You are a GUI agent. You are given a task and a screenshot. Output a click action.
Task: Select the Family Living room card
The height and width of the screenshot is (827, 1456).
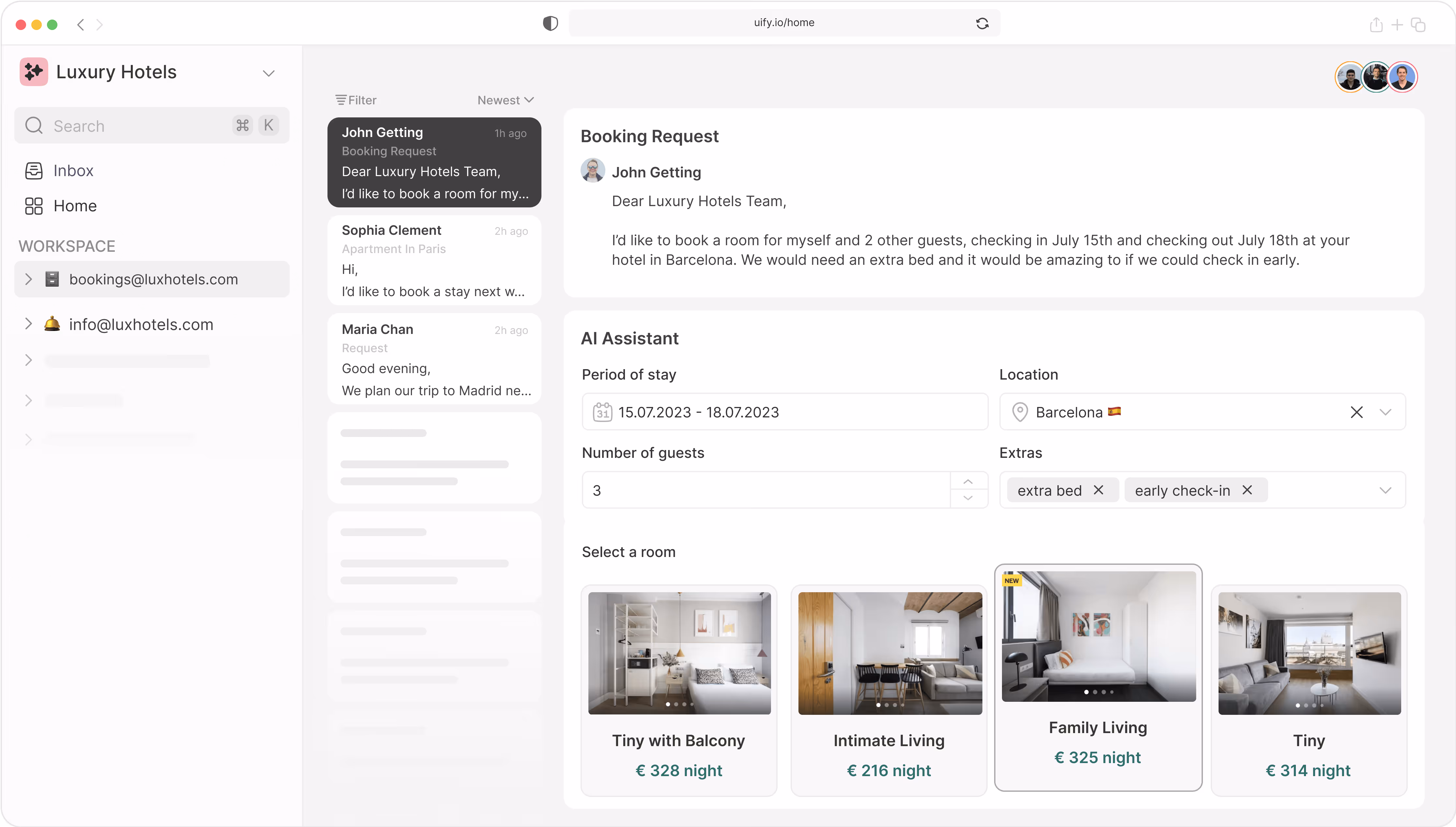pos(1098,677)
